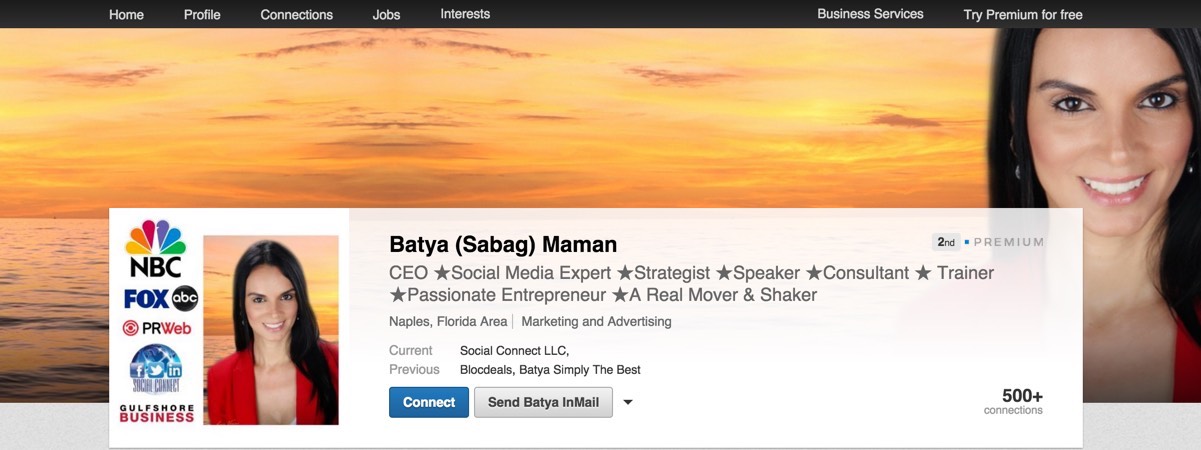Go to Home in the navigation bar
Screen dimensions: 1201x450
point(126,15)
